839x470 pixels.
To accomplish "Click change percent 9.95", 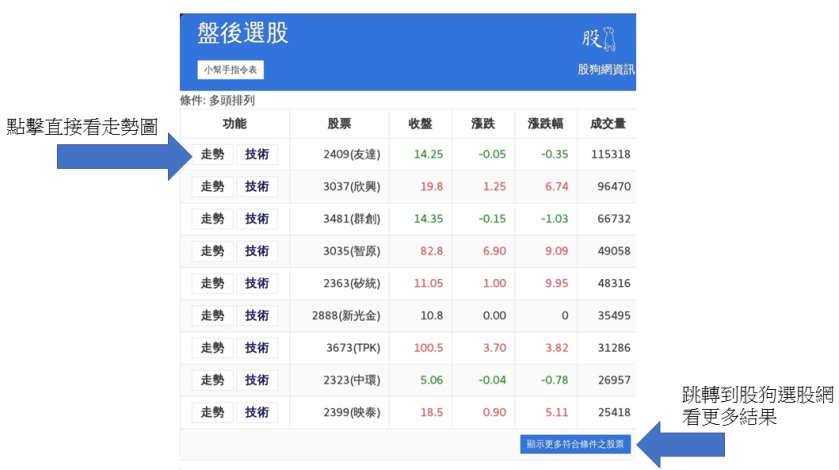I will (x=556, y=283).
